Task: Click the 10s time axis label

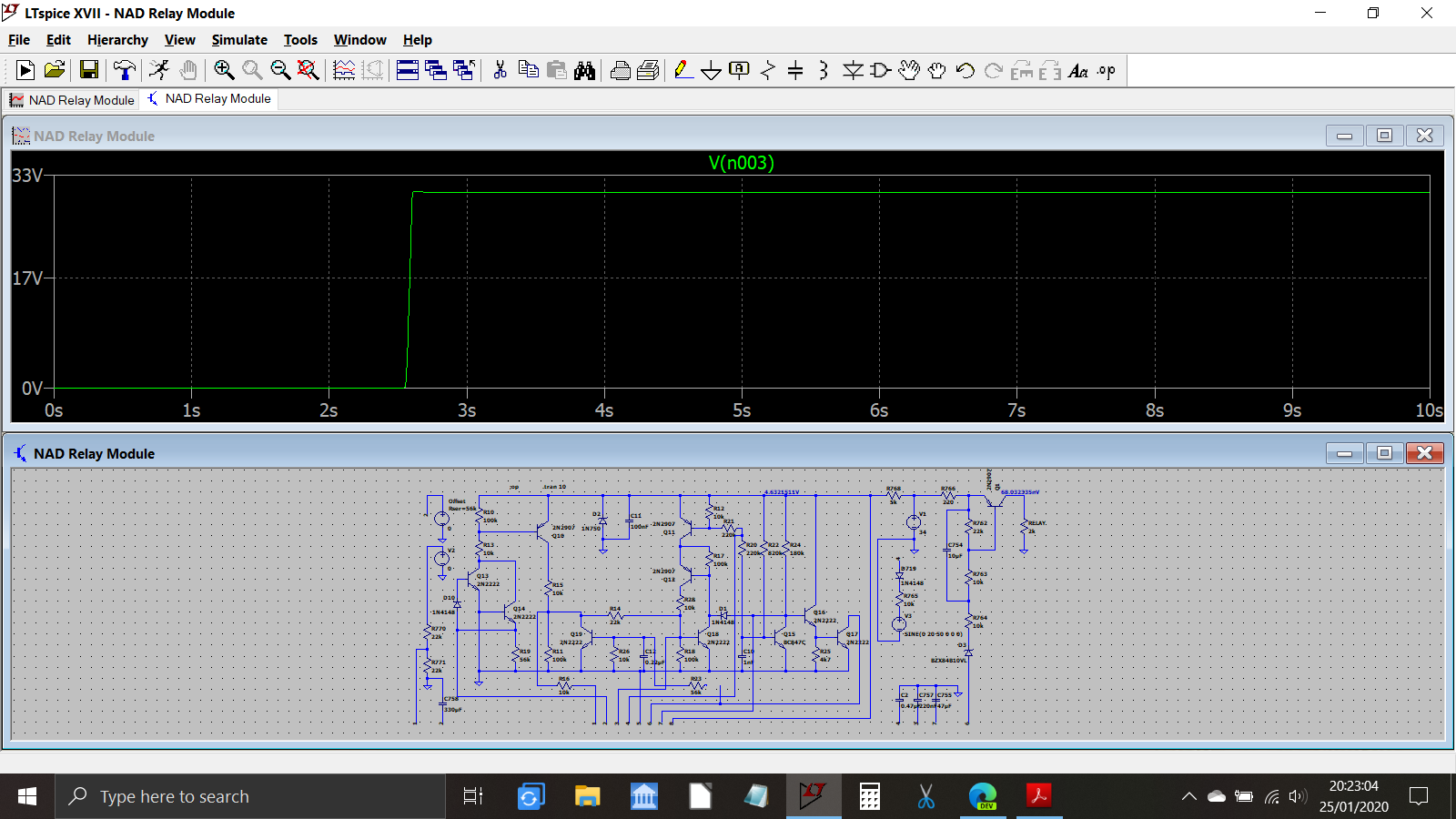Action: pyautogui.click(x=1429, y=410)
